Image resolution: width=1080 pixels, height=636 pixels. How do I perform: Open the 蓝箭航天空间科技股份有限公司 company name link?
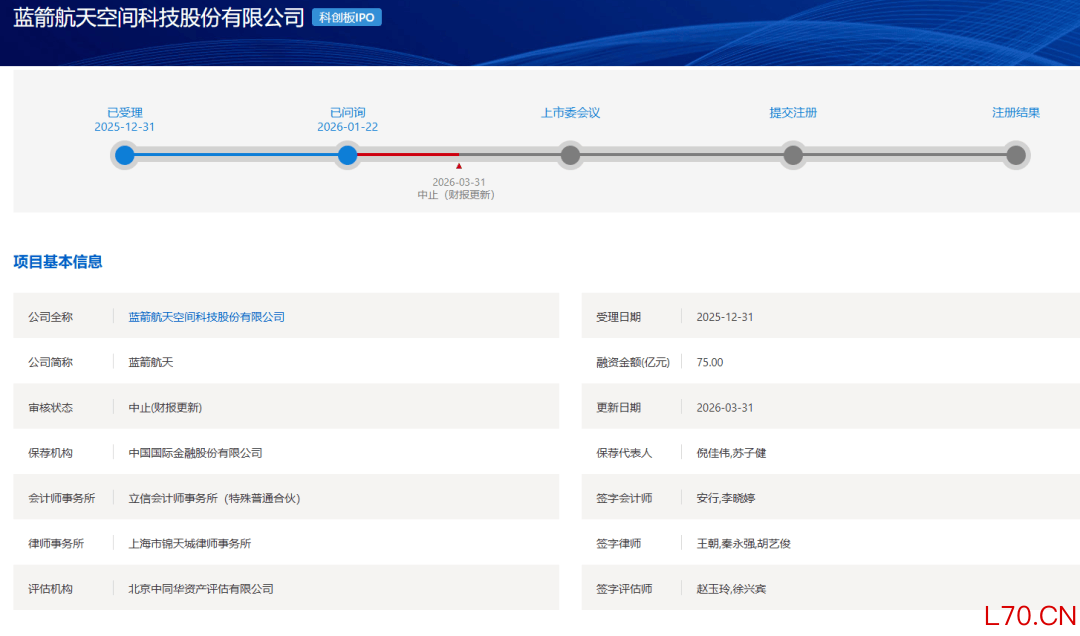pos(207,317)
